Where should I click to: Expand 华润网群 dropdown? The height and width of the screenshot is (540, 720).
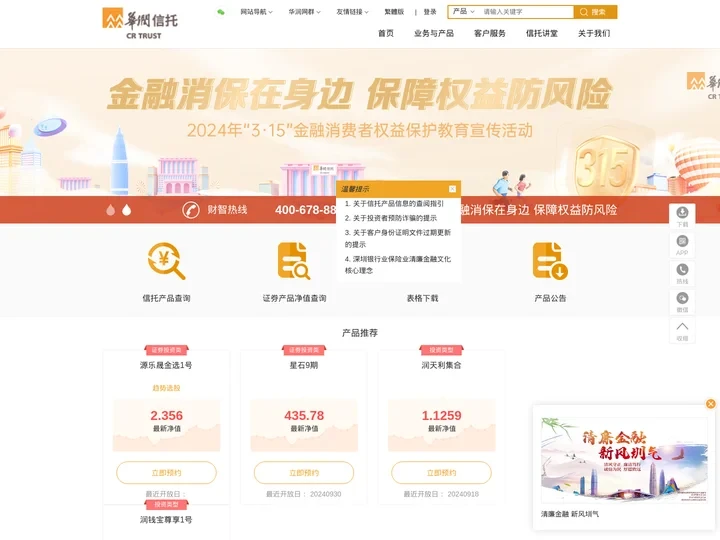click(304, 12)
